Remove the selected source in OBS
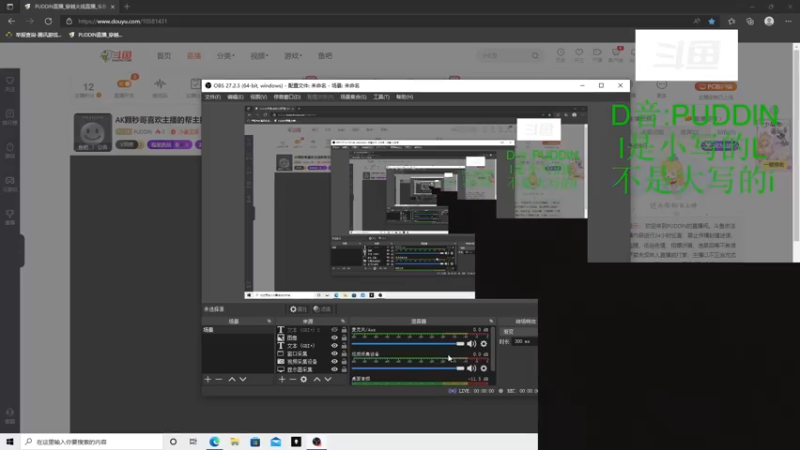Image resolution: width=800 pixels, height=450 pixels. coord(292,380)
